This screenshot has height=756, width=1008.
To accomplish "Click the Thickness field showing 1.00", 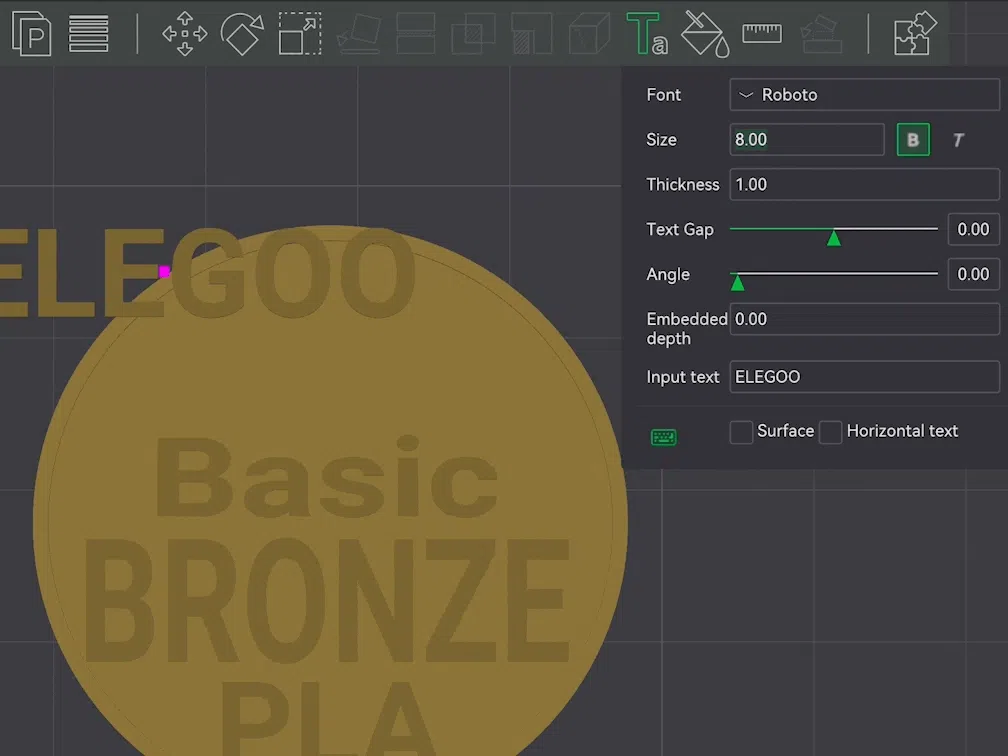I will (865, 184).
